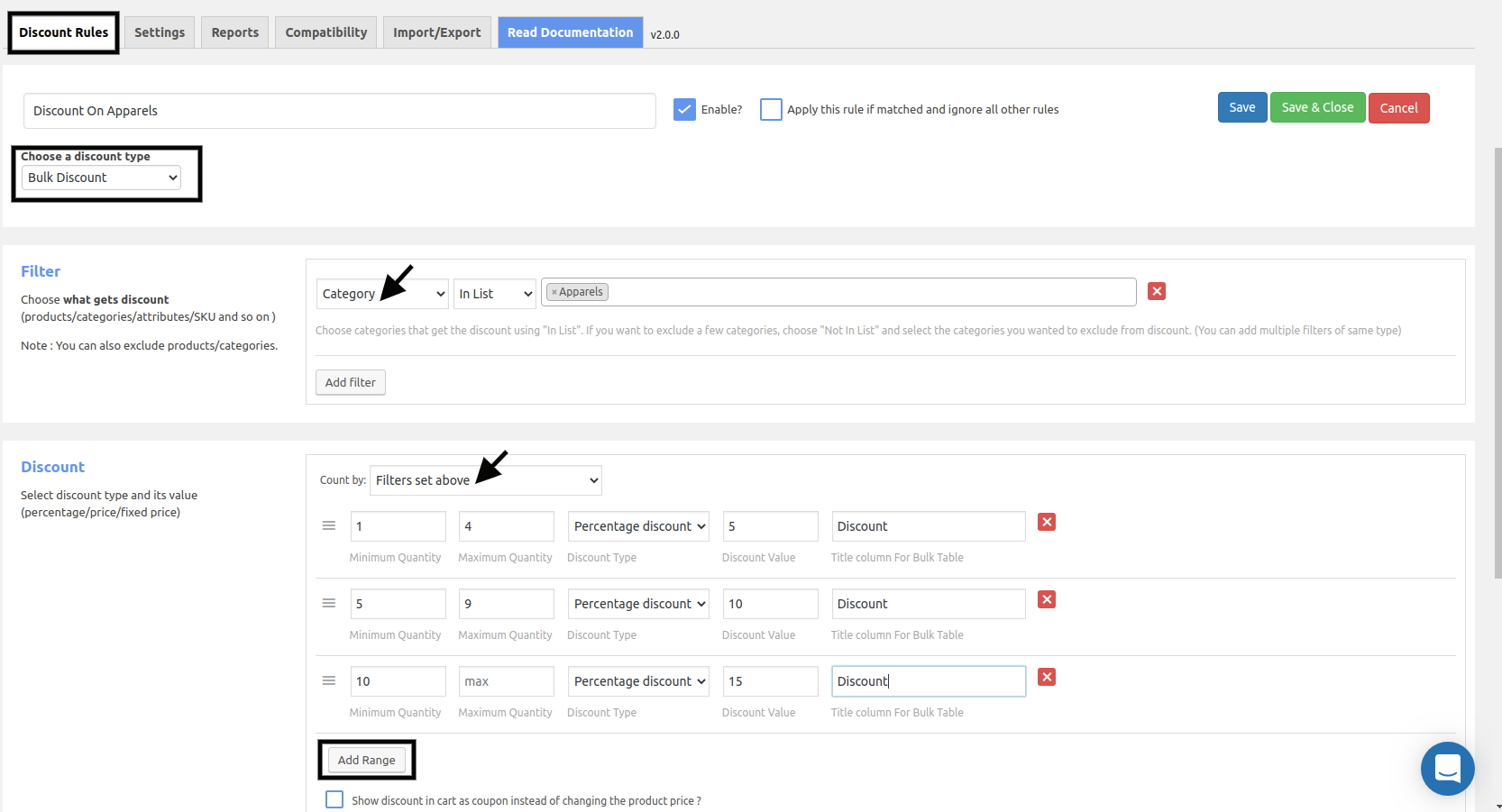Grab the drag handle of second range row
This screenshot has height=812, width=1502.
(x=329, y=603)
